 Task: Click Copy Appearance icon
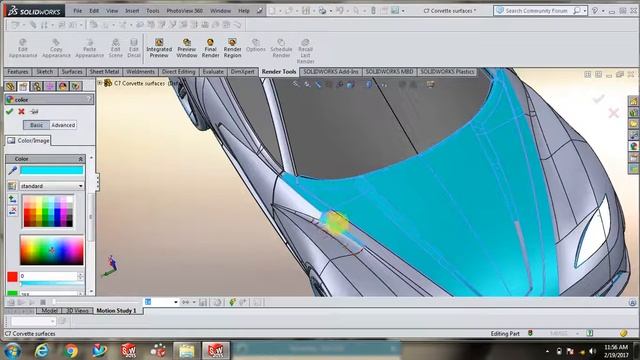(56, 48)
